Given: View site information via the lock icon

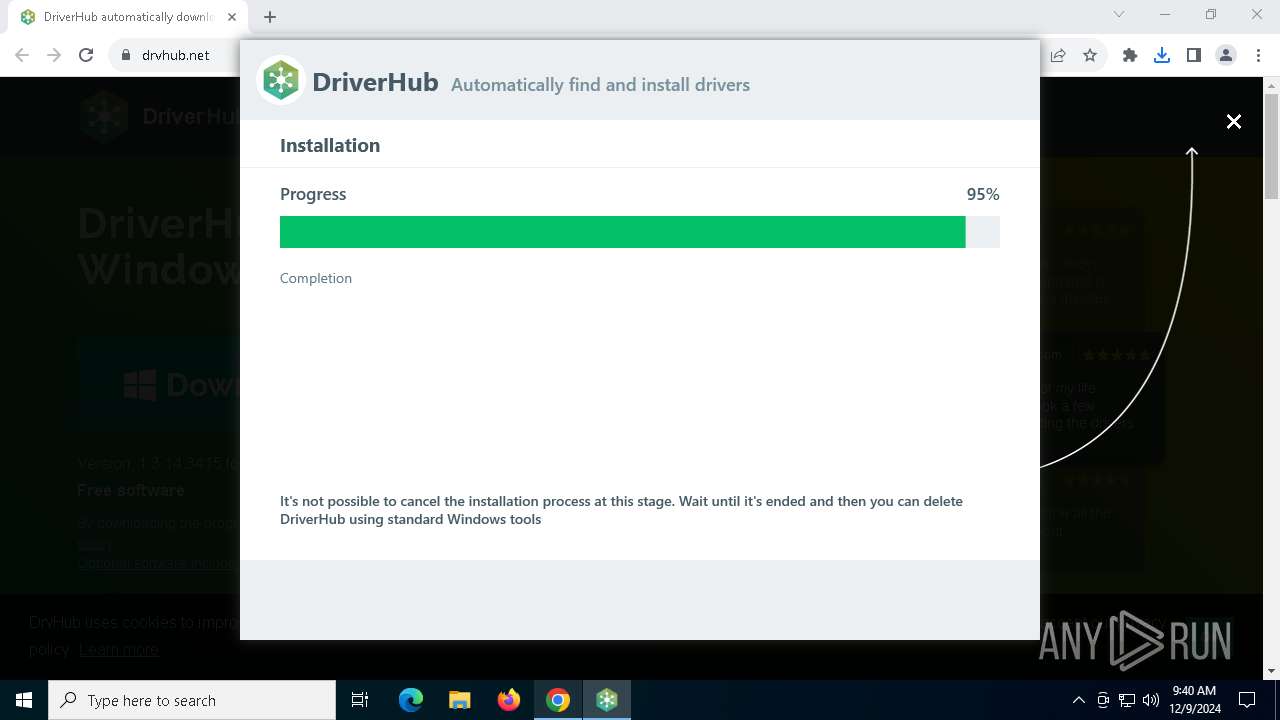Looking at the screenshot, I should click(126, 55).
